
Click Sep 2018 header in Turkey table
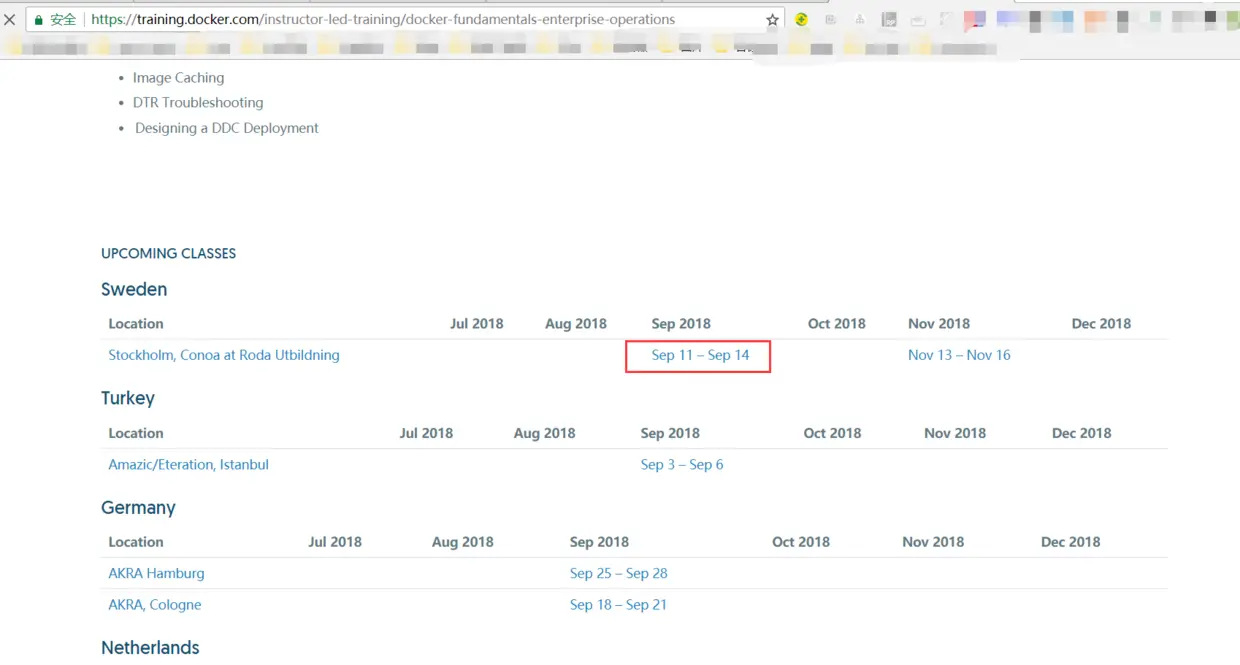click(670, 434)
